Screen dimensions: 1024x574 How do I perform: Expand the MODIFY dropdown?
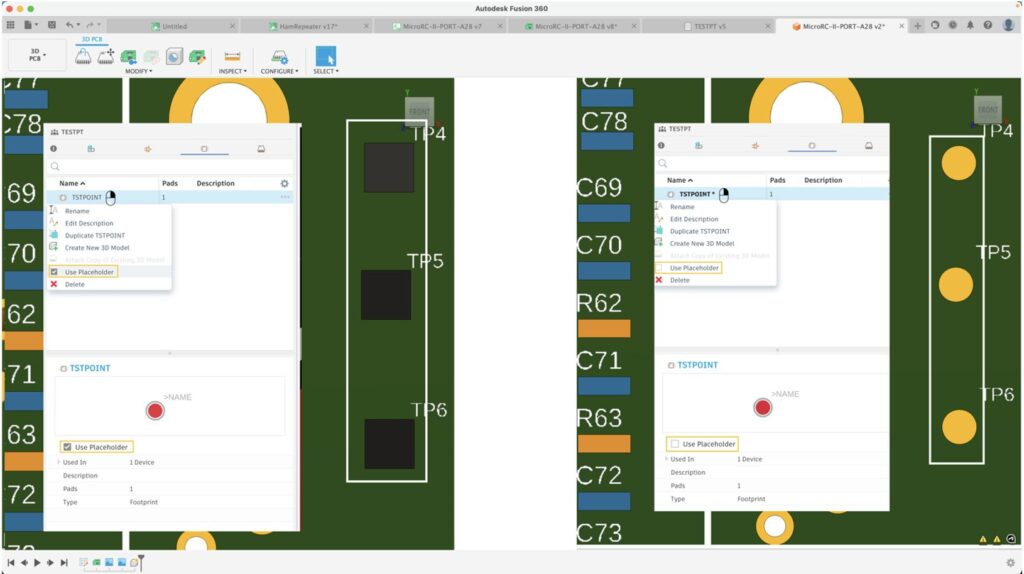[x=138, y=71]
